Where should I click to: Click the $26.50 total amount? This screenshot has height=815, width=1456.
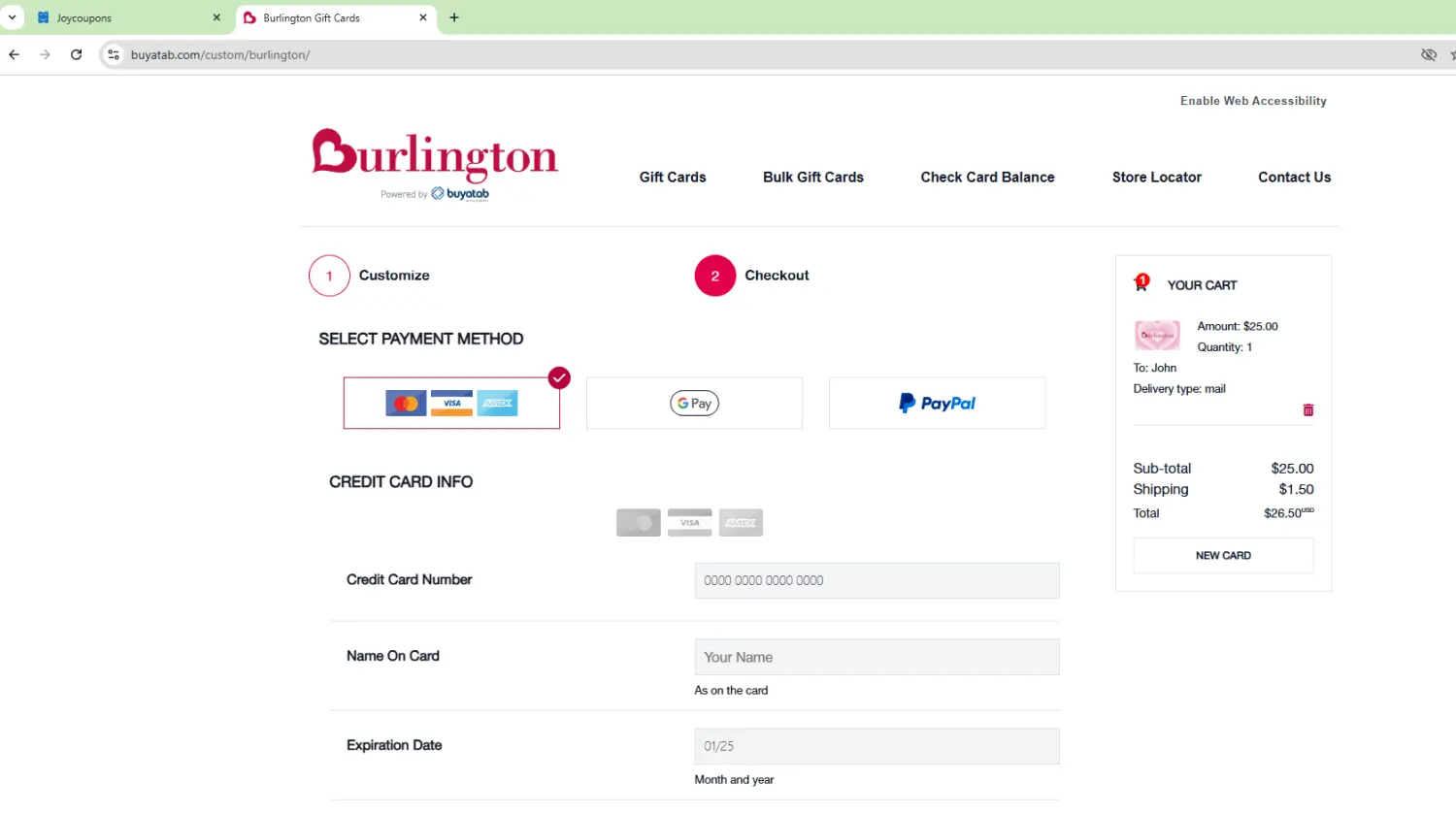(x=1289, y=513)
